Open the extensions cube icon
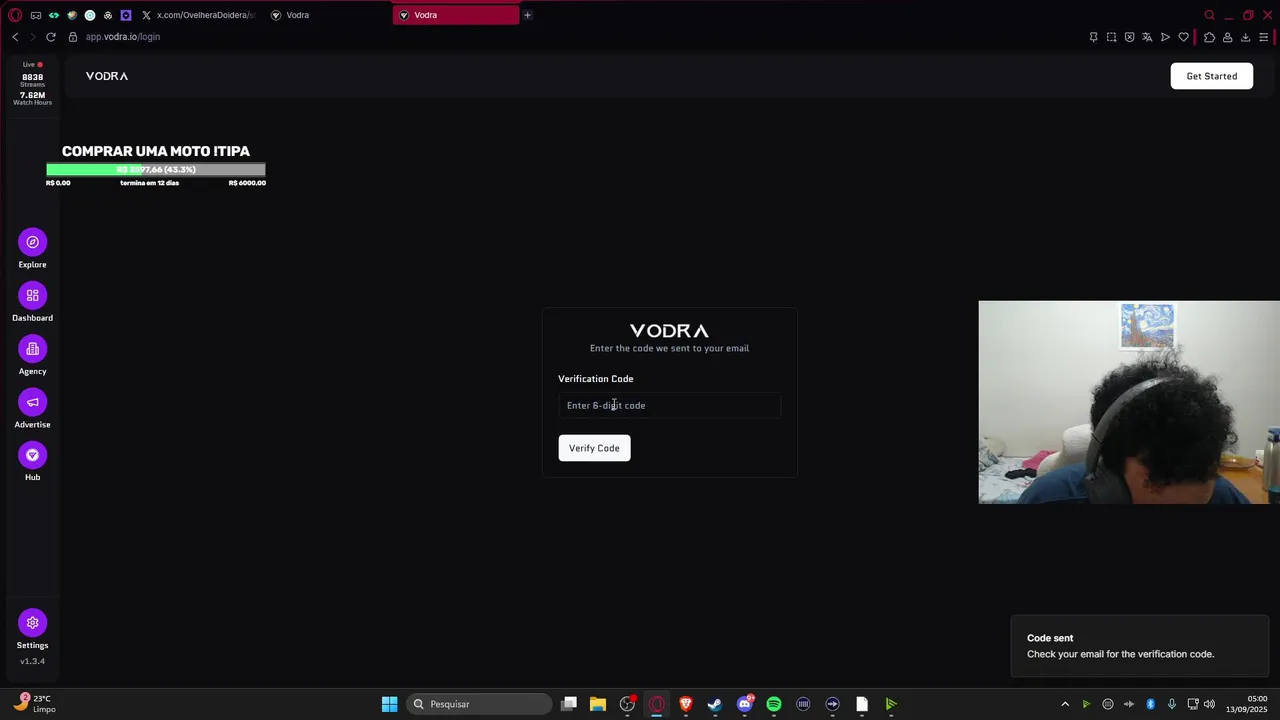The image size is (1280, 720). pos(1209,37)
